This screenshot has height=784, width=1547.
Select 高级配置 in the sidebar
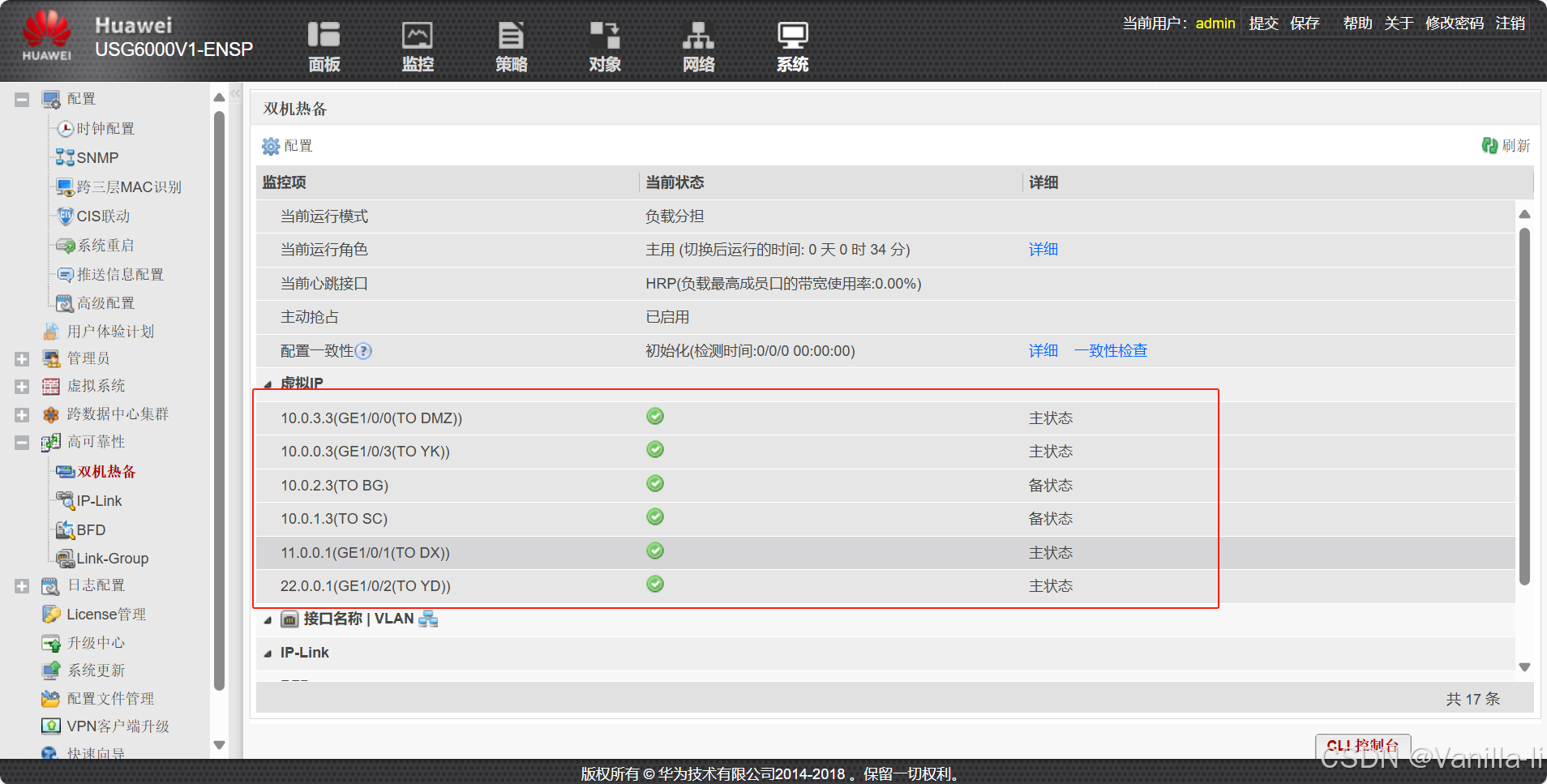point(105,302)
